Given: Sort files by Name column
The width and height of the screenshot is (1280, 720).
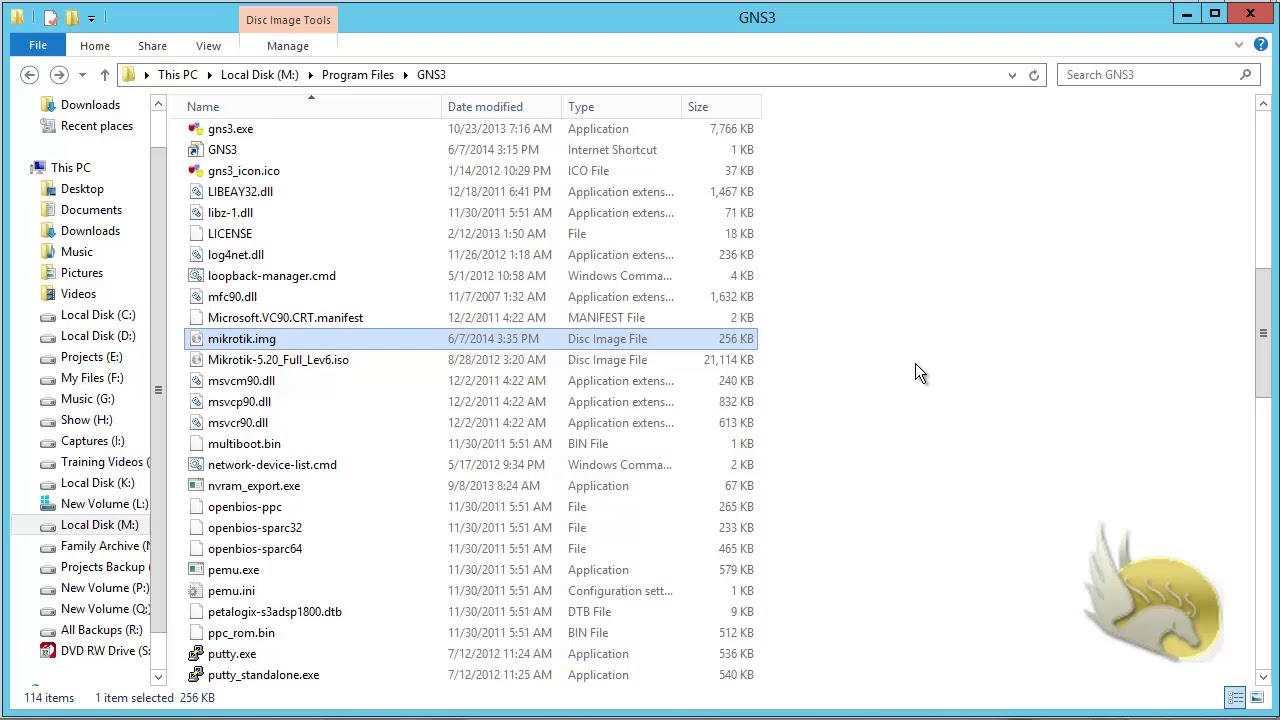Looking at the screenshot, I should [311, 107].
